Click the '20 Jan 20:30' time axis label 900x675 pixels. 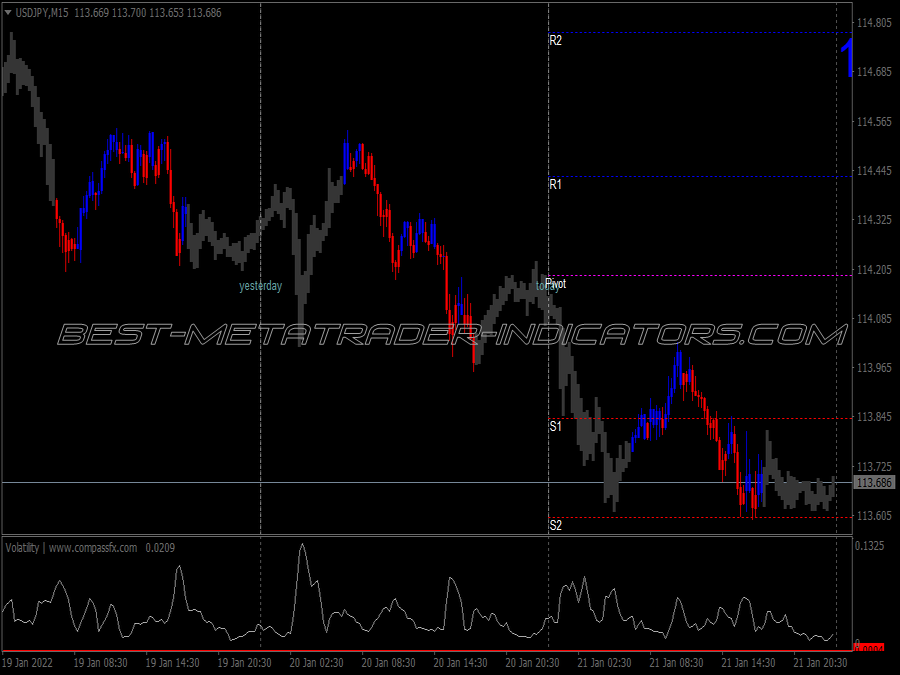533,663
